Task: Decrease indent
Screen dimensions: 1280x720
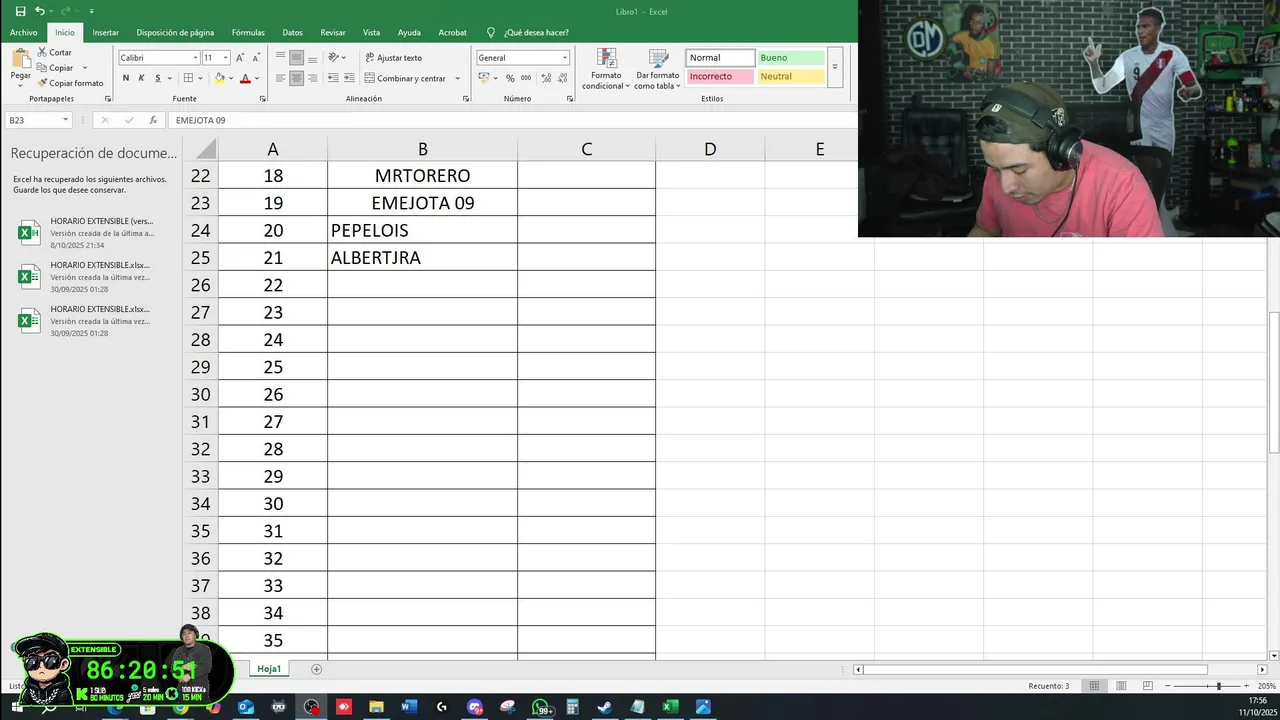Action: pos(333,78)
